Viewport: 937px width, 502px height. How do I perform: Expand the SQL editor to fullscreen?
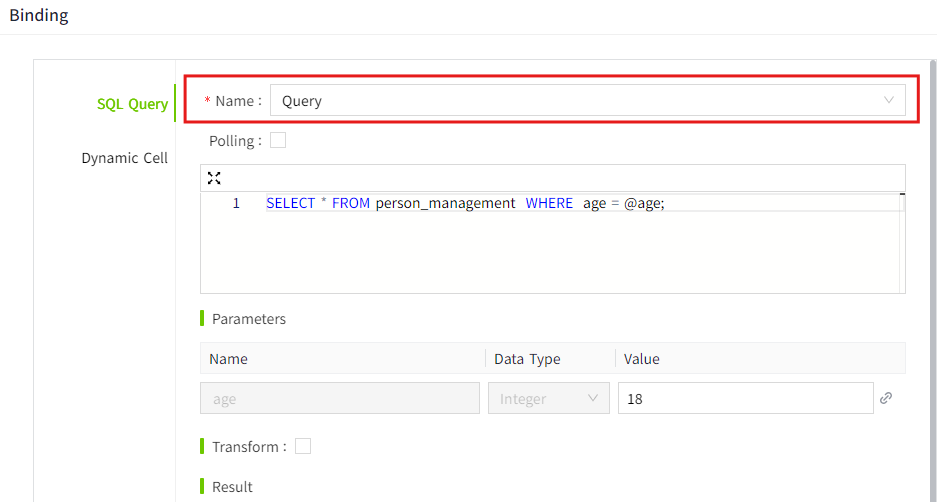click(x=214, y=178)
